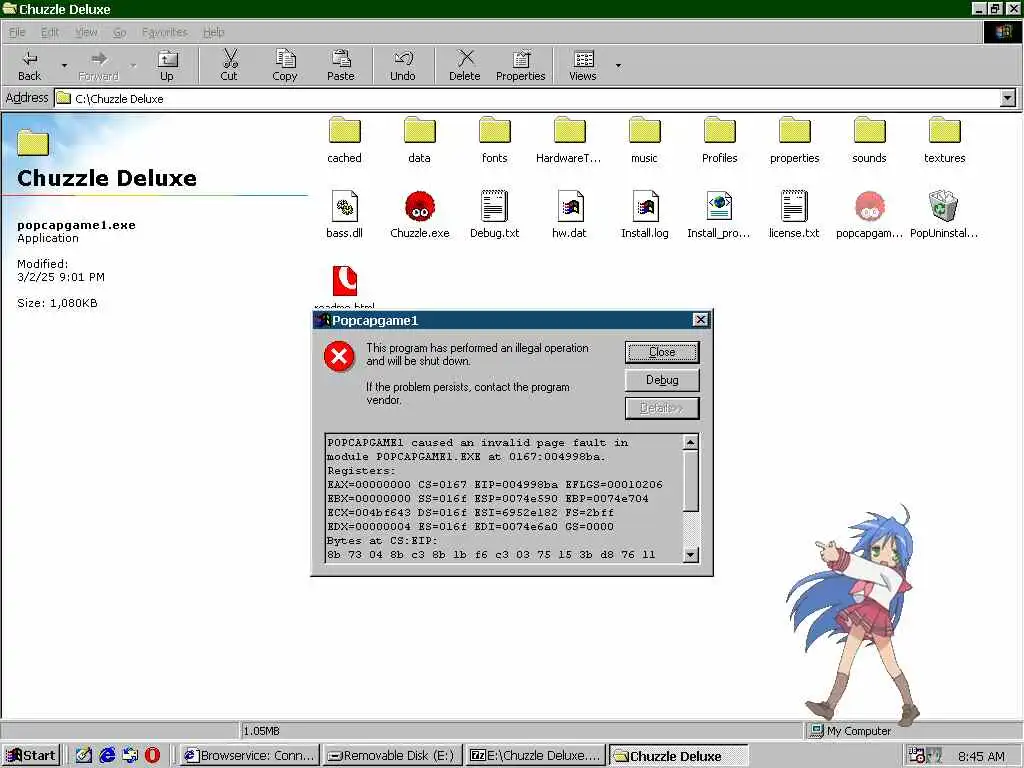
Task: Click the error details scrollbar thumb
Action: (690, 481)
